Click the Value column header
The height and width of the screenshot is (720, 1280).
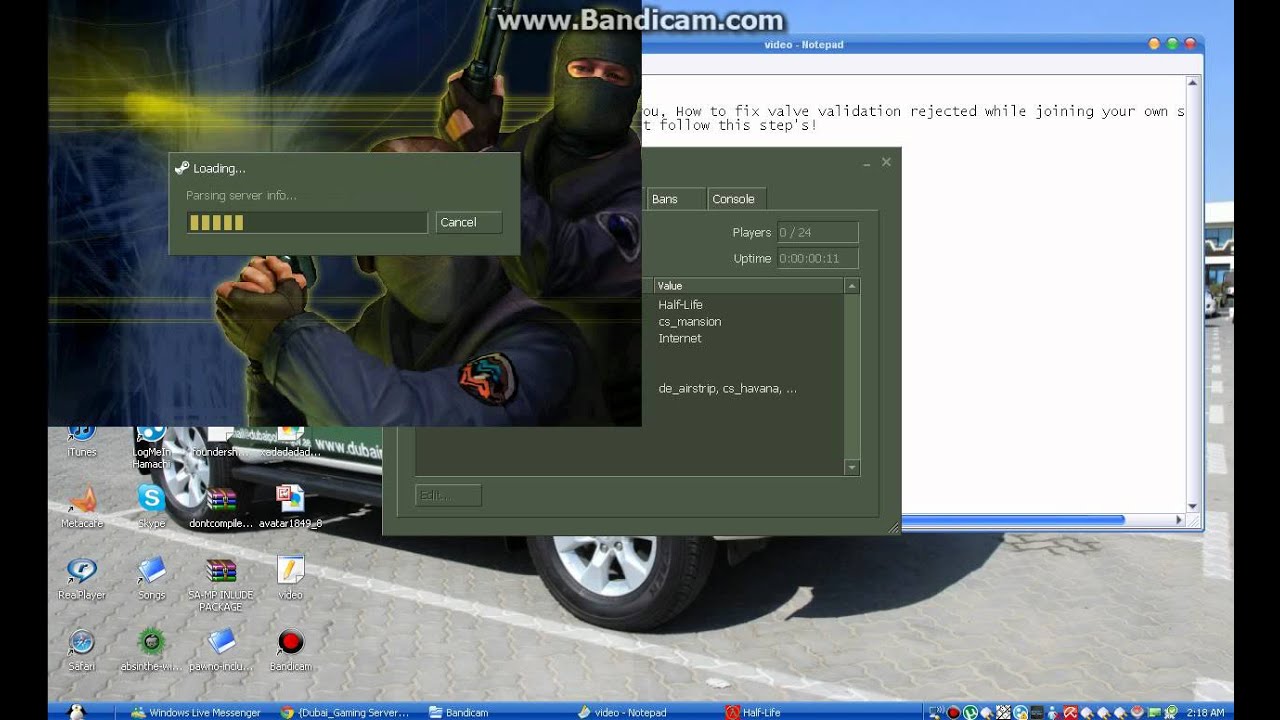coord(749,286)
